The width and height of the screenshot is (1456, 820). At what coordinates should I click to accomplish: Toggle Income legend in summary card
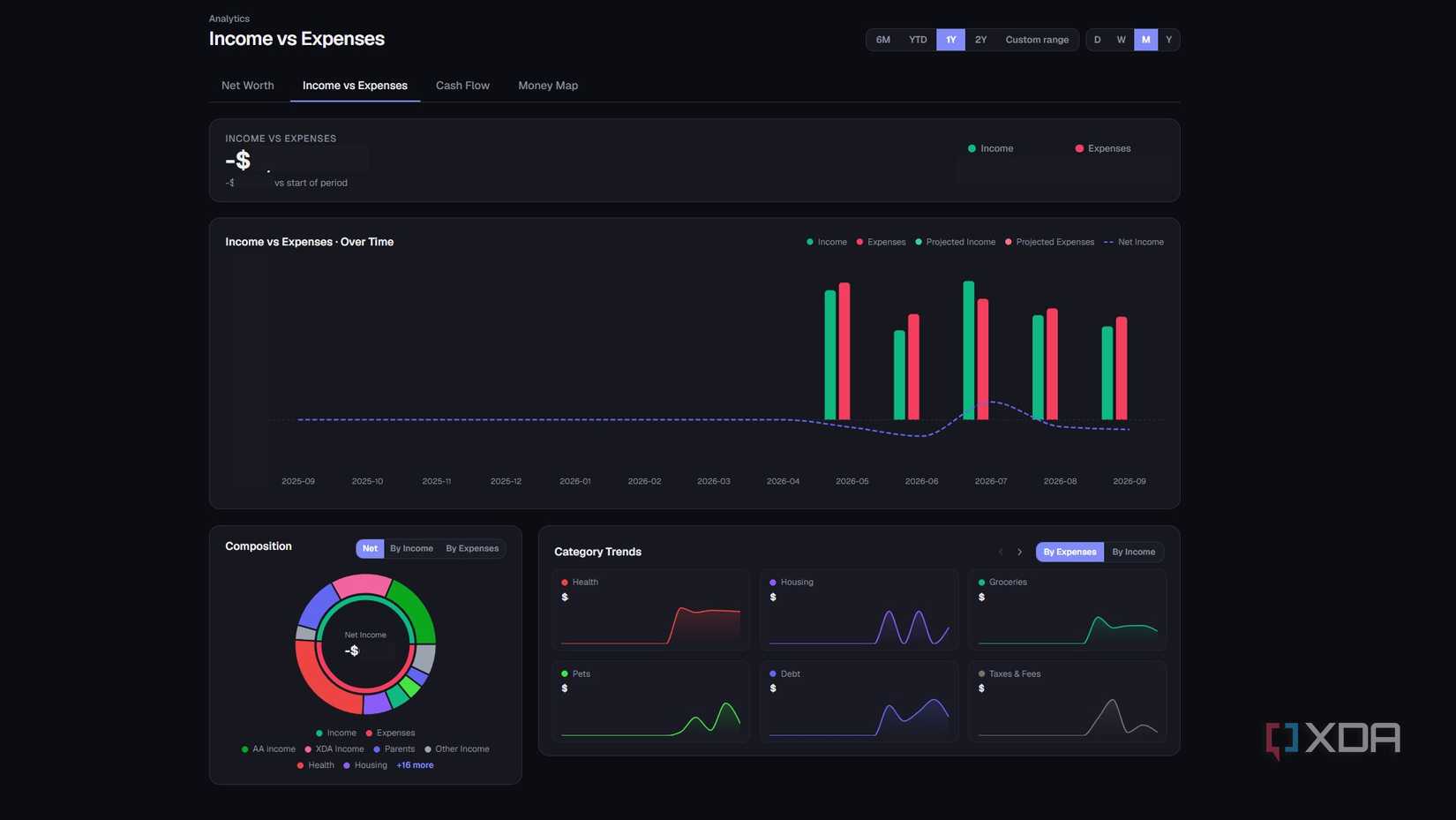coord(990,148)
